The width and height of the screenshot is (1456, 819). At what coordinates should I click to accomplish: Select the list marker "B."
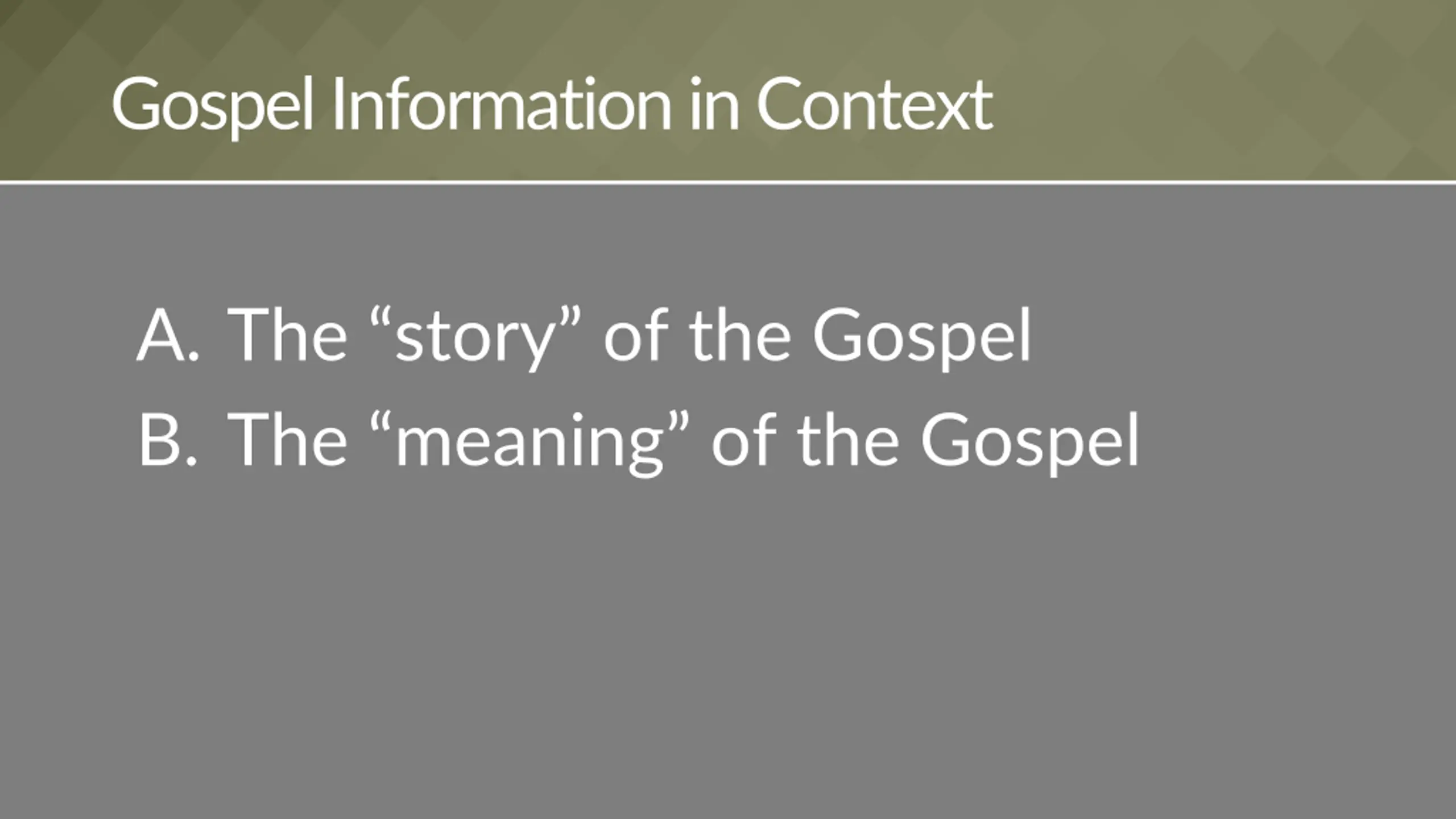pyautogui.click(x=168, y=439)
